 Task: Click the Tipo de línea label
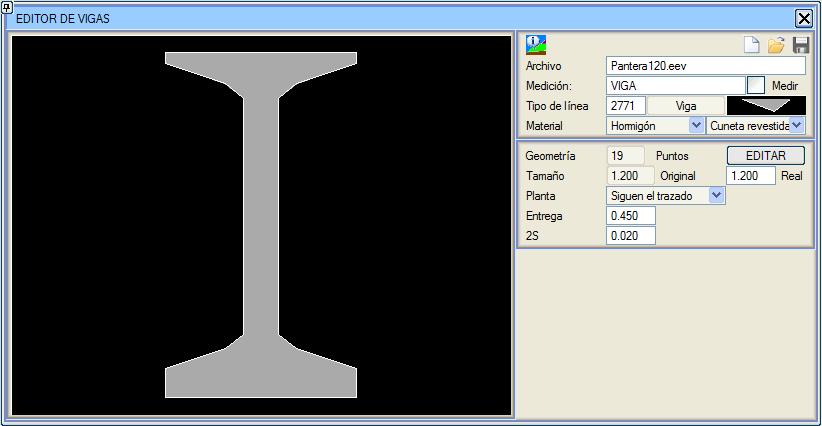click(557, 106)
